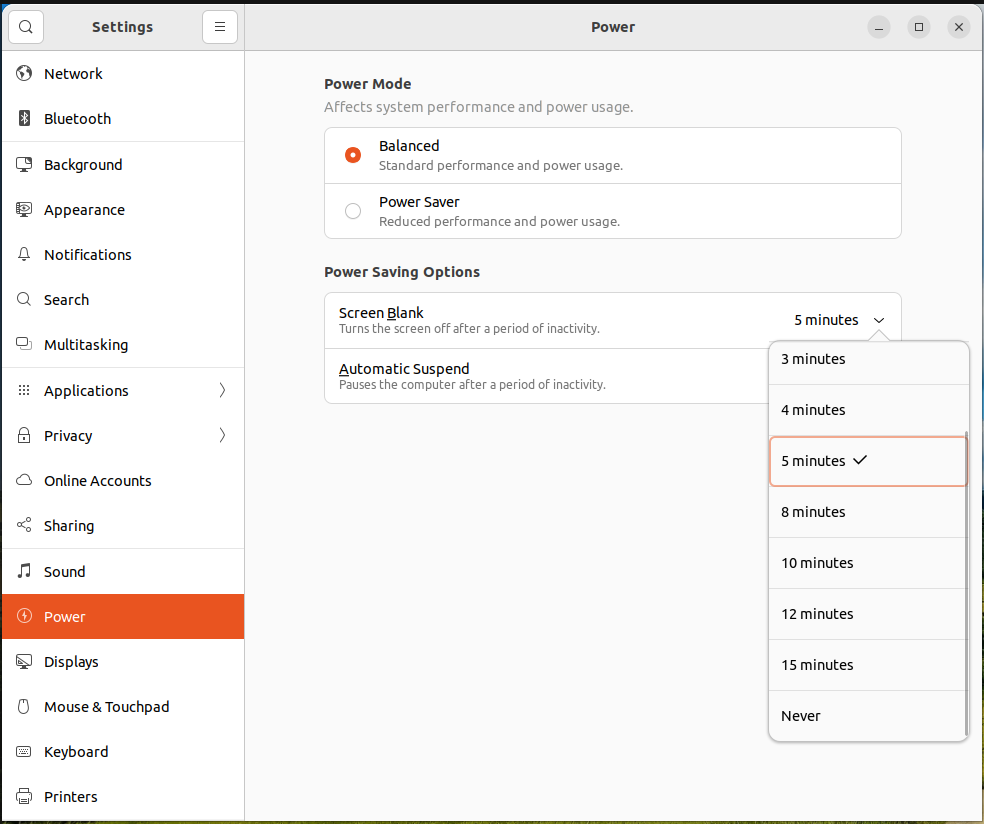984x824 pixels.
Task: Click the Network globe icon
Action: 24,73
